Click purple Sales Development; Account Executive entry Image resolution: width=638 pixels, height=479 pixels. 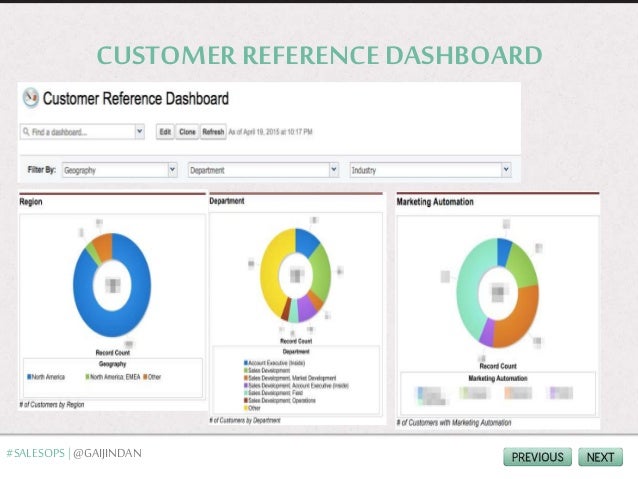(x=296, y=385)
